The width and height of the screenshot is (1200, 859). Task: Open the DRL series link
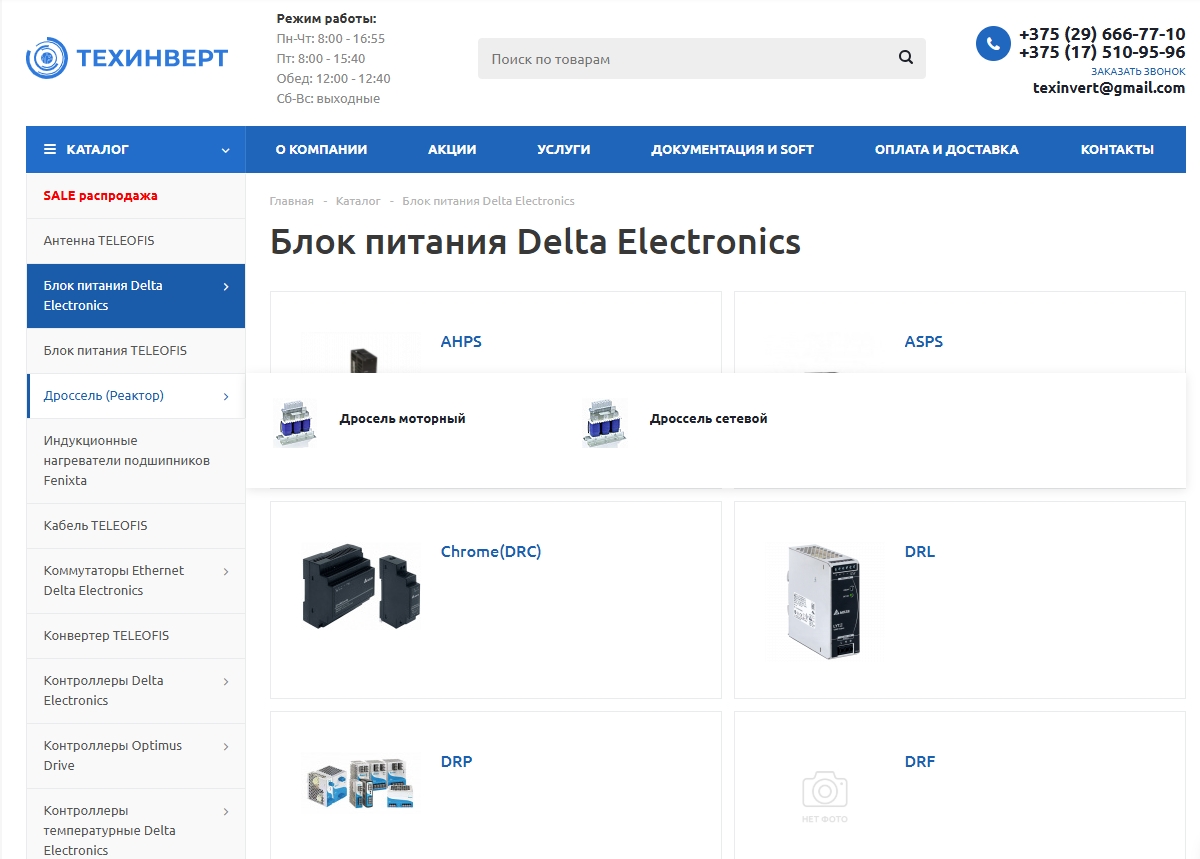(x=920, y=552)
